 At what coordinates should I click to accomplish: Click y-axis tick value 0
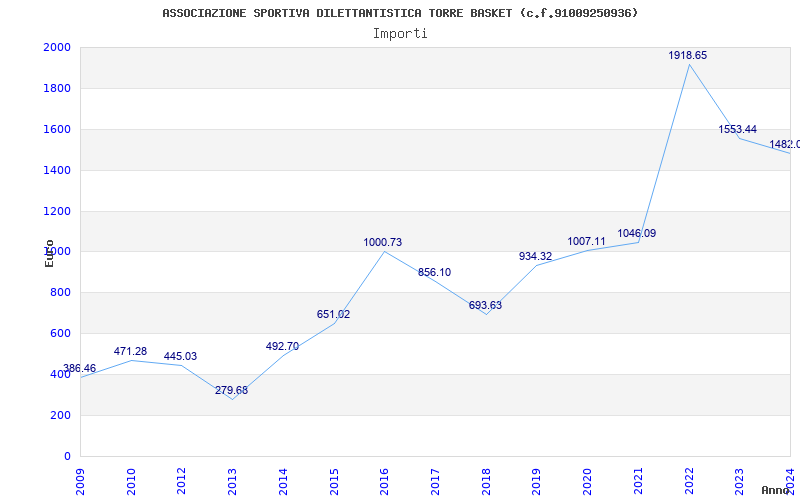tap(67, 456)
